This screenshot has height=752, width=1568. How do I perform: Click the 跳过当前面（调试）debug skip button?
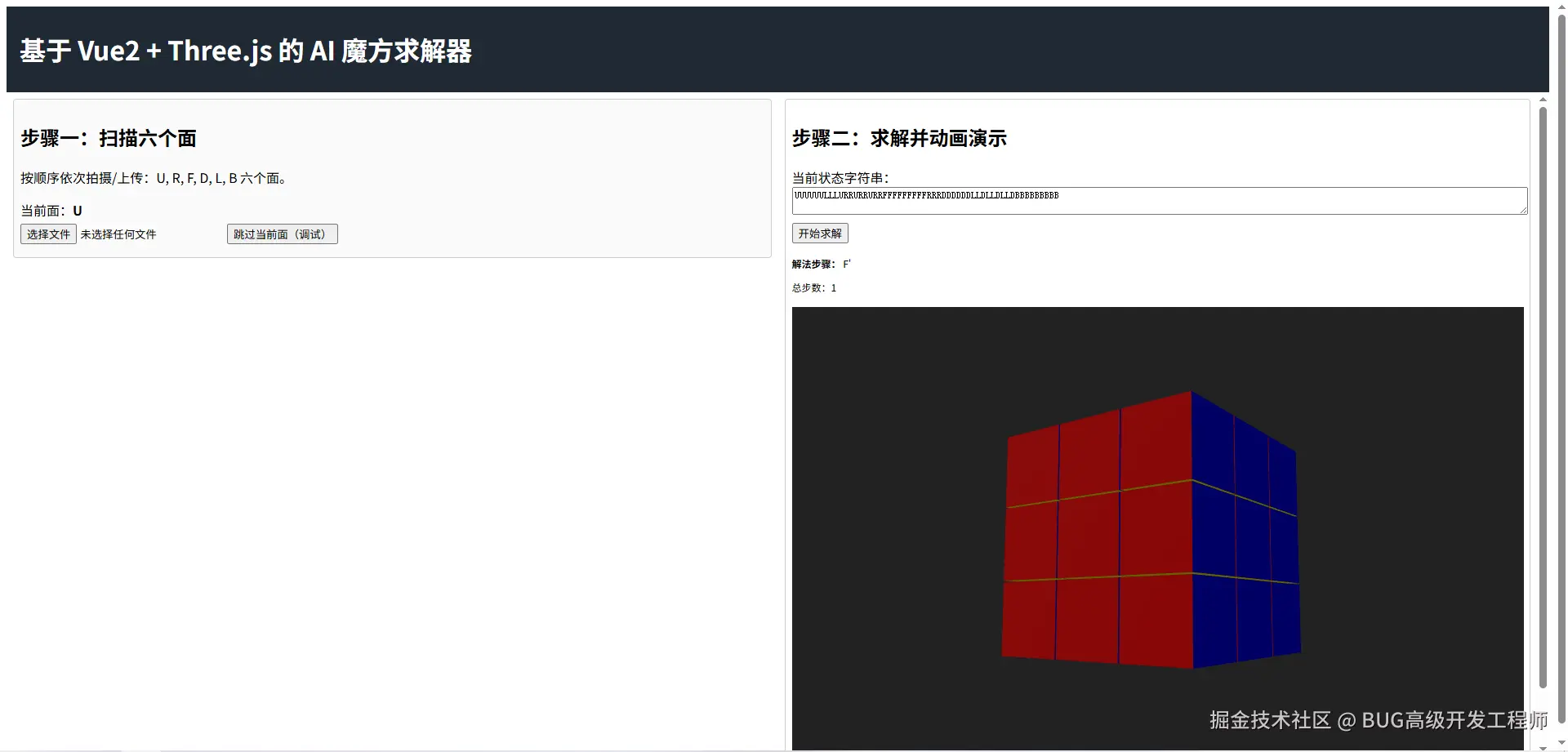point(282,234)
